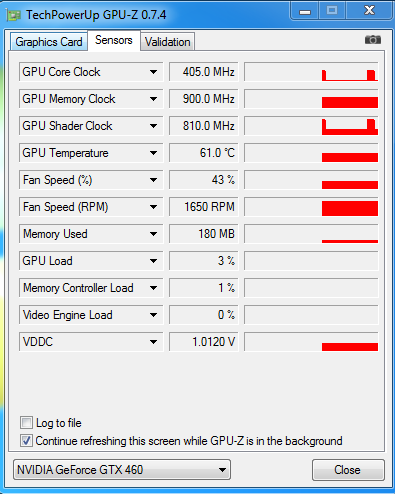
Task: Open the GPU Core Clock sensor dropdown
Action: pos(153,72)
